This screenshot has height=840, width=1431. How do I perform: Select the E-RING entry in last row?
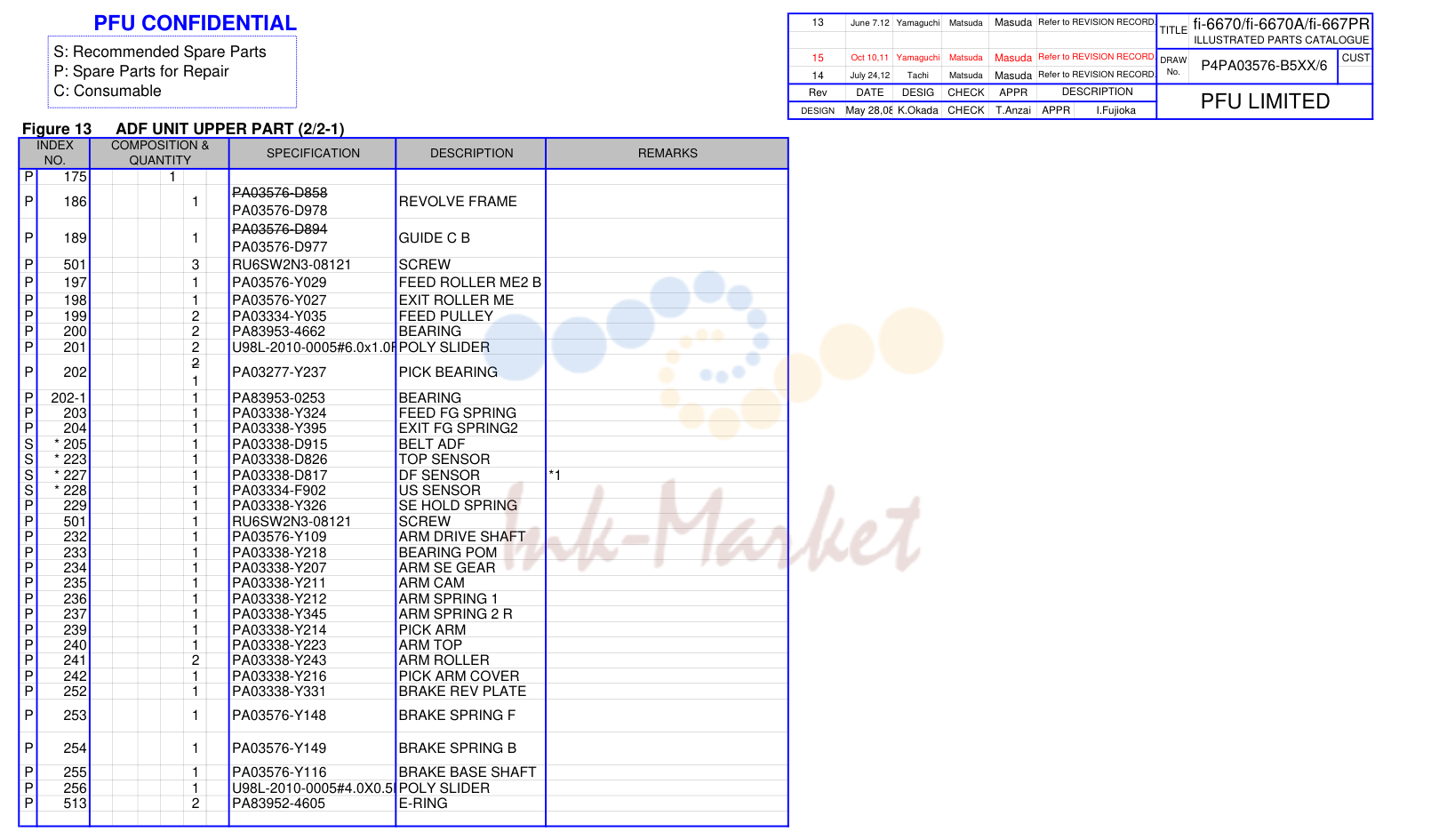pos(423,804)
